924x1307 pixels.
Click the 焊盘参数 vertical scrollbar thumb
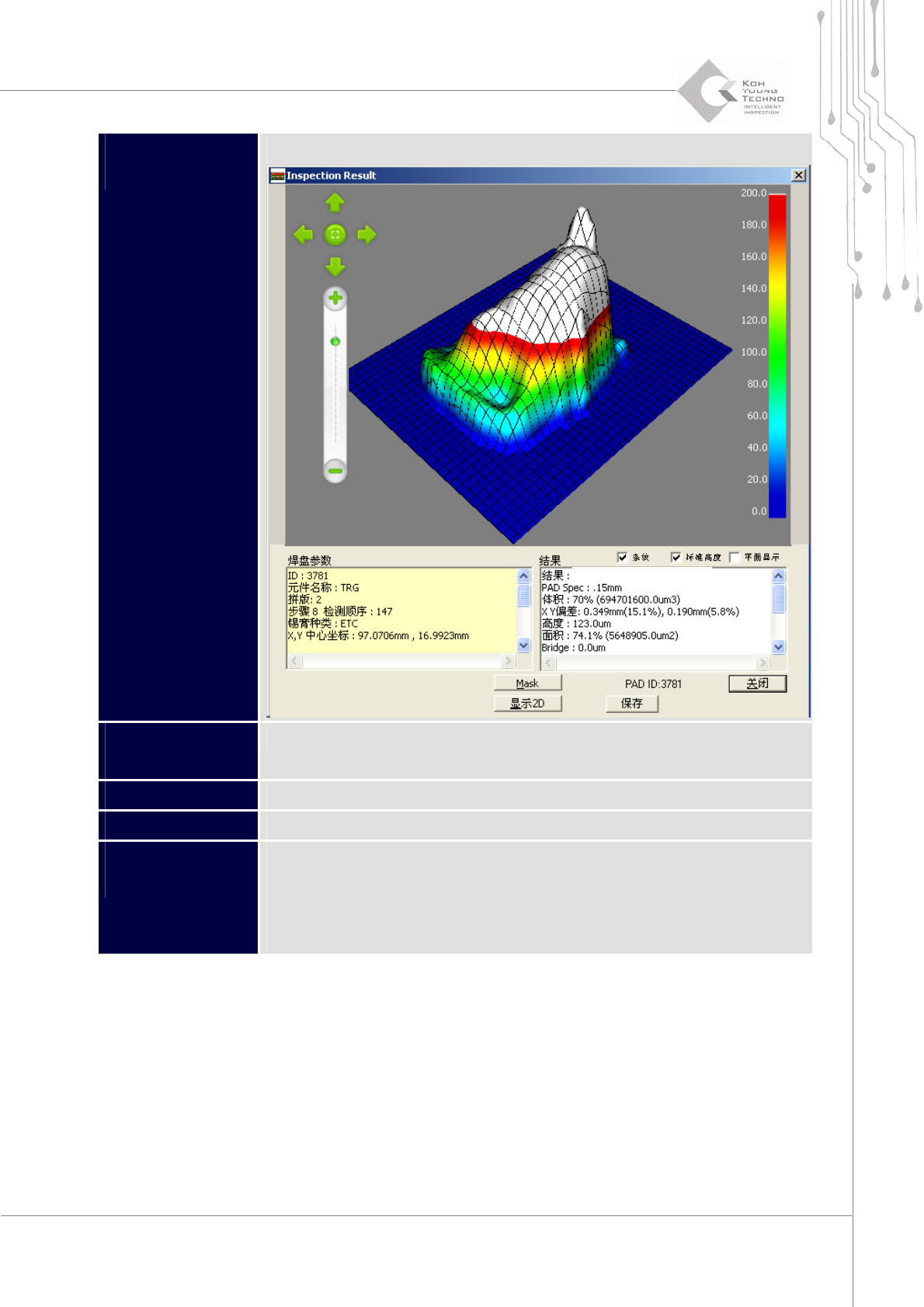tap(523, 596)
